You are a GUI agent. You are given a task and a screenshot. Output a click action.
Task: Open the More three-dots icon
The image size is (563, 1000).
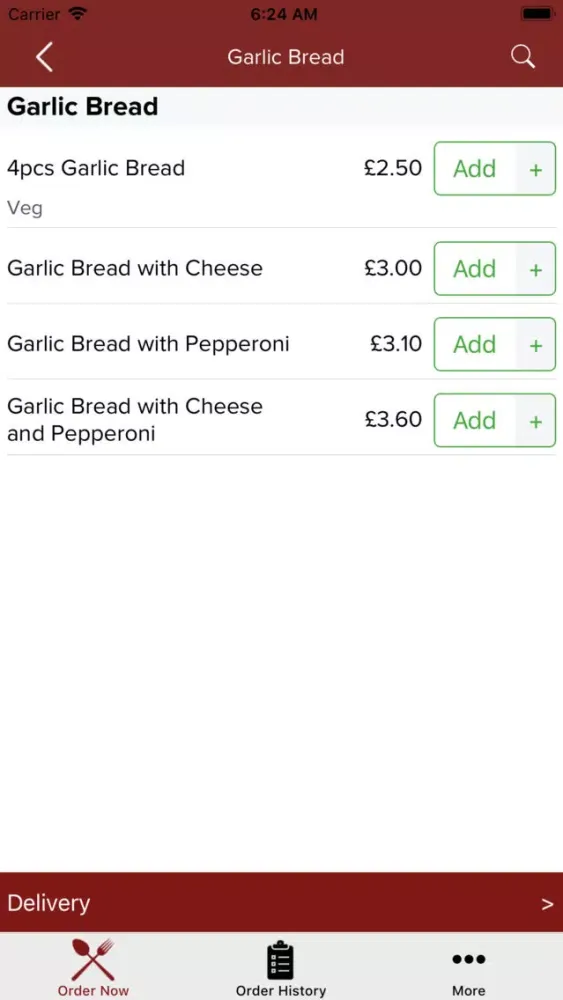point(468,959)
